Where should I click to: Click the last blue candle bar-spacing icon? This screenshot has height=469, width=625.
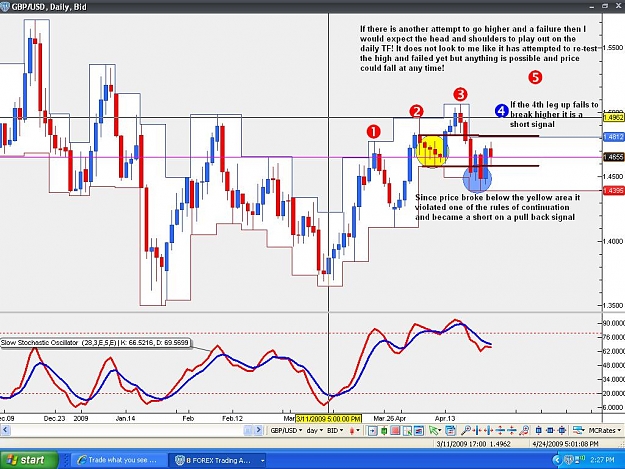tap(562, 430)
